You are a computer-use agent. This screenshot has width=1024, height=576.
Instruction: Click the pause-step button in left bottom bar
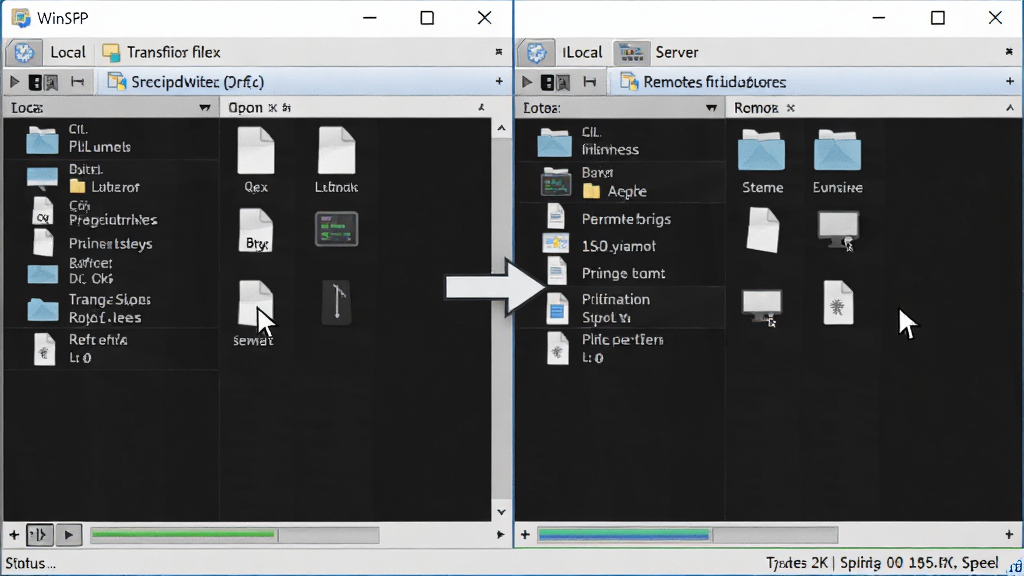(39, 535)
